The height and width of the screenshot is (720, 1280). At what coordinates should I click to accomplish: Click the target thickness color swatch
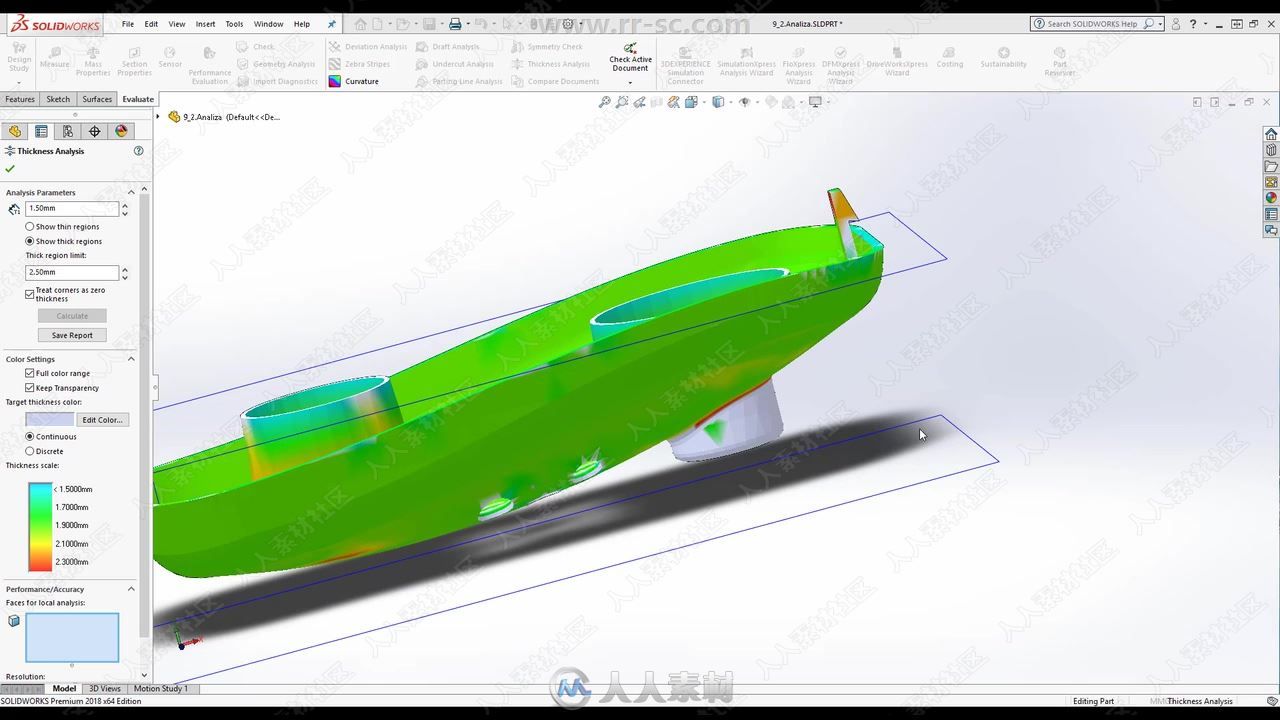(50, 420)
